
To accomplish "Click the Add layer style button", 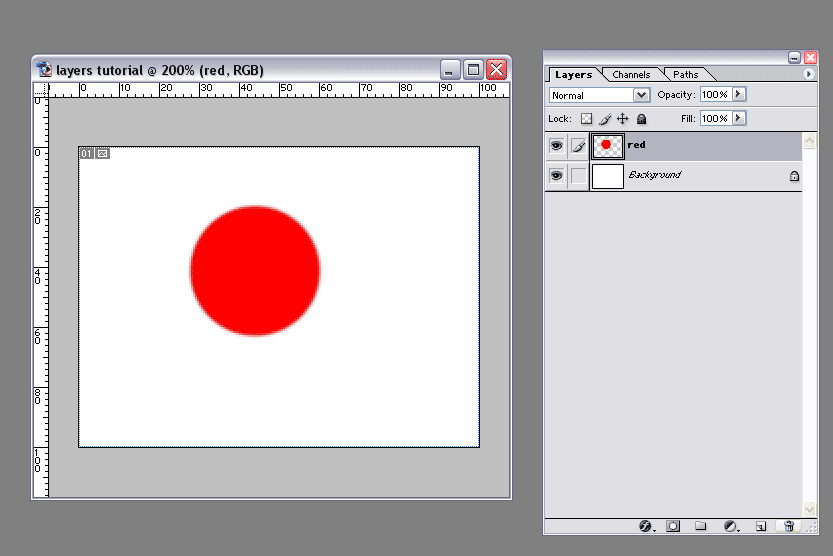I will point(645,525).
